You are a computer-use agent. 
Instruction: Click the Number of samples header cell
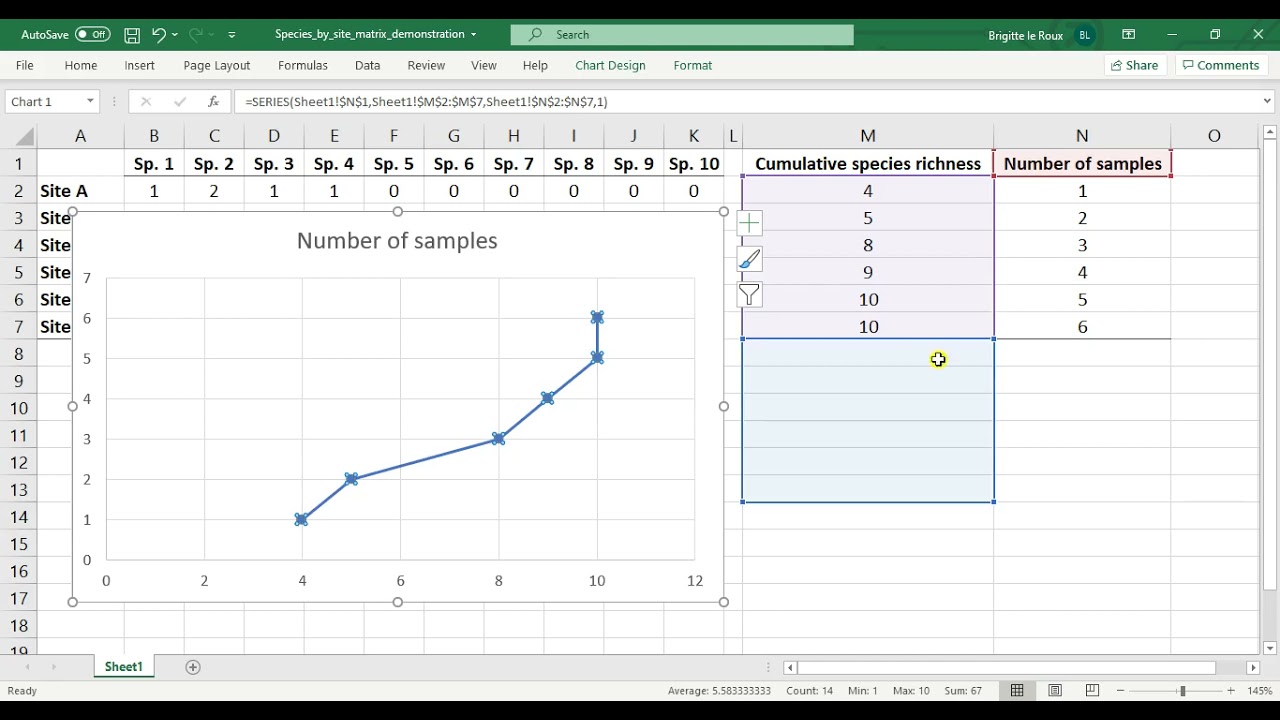1082,163
